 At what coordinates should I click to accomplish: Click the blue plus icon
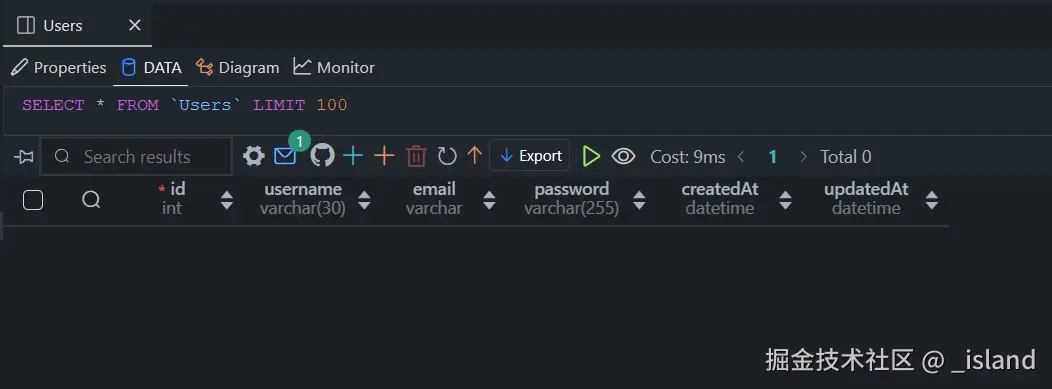pyautogui.click(x=353, y=156)
